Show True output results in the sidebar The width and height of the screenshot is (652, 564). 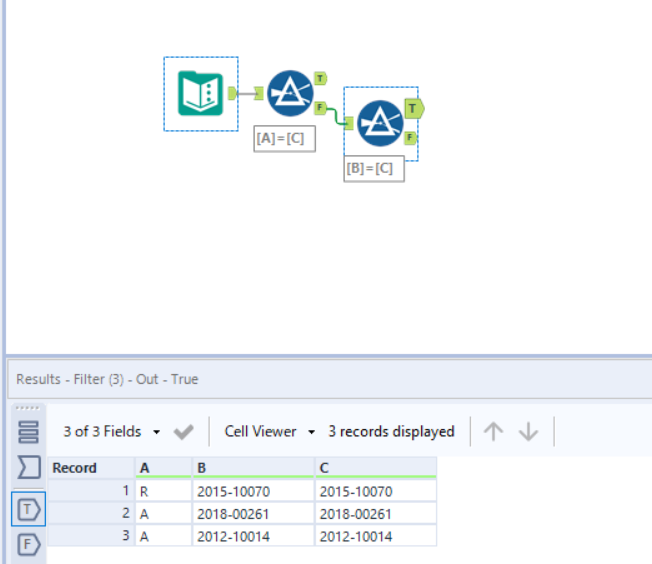(x=28, y=509)
